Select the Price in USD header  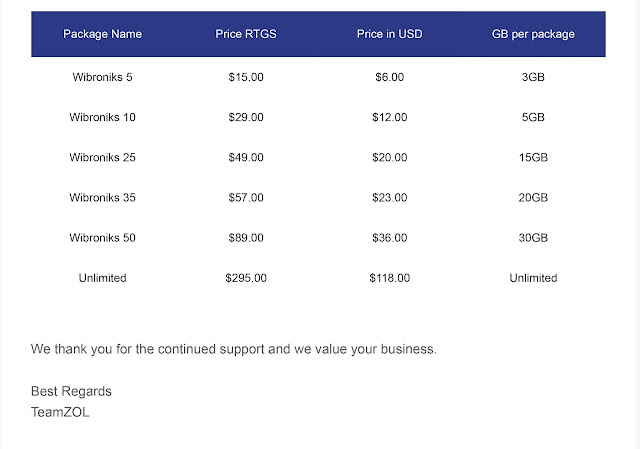[389, 34]
